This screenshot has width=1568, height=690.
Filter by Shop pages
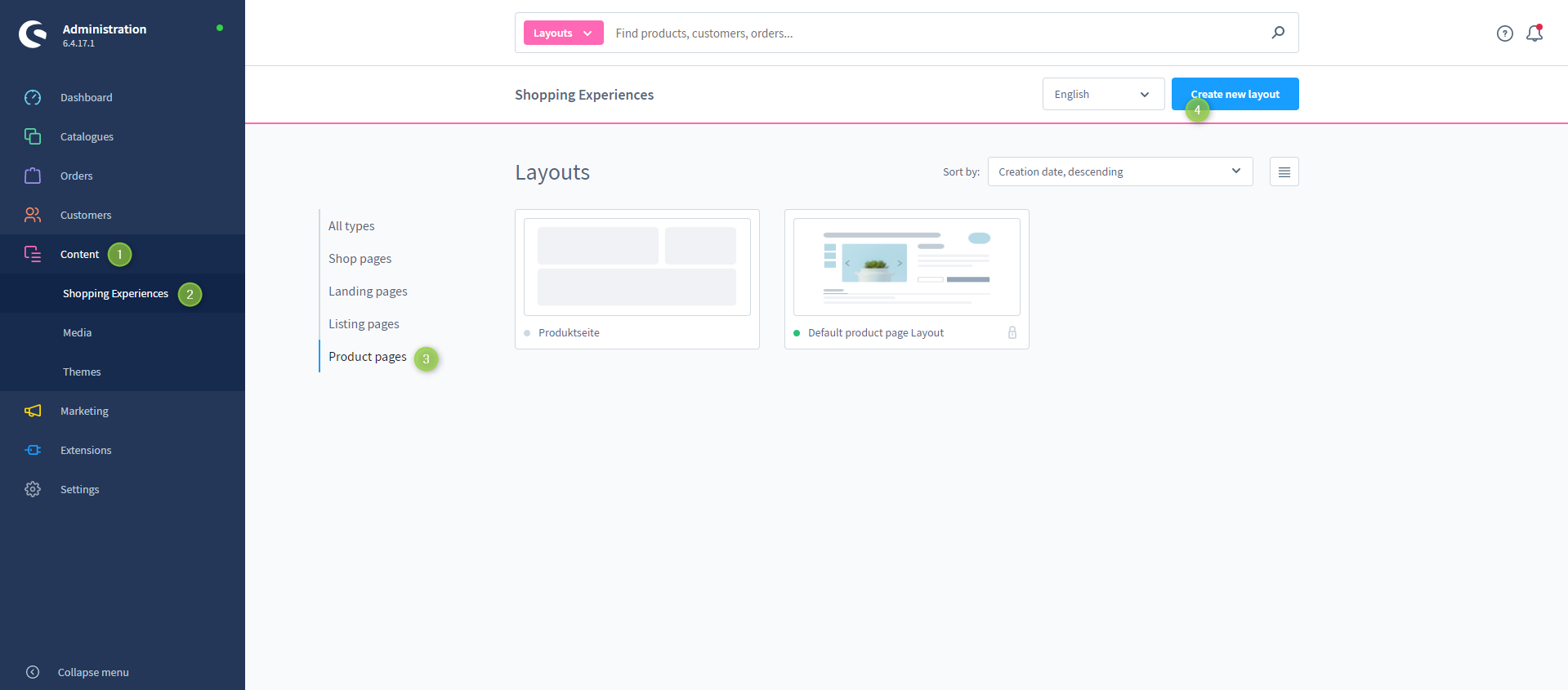pos(360,258)
